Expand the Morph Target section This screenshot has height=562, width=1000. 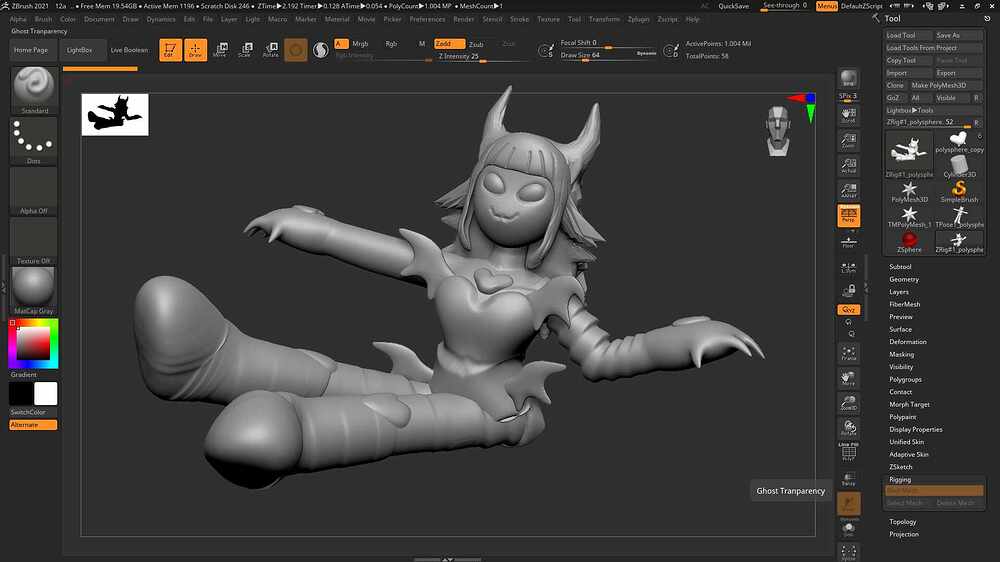pos(909,404)
